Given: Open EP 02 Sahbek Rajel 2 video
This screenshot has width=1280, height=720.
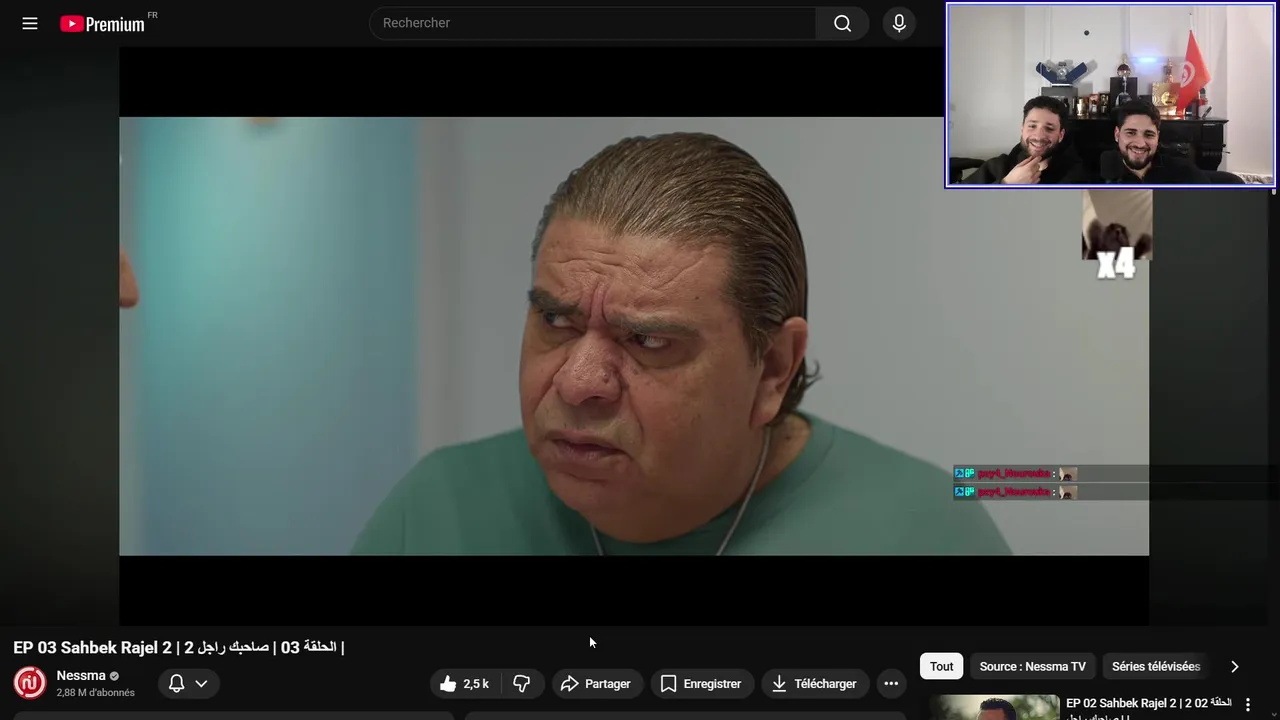Looking at the screenshot, I should [x=1149, y=704].
